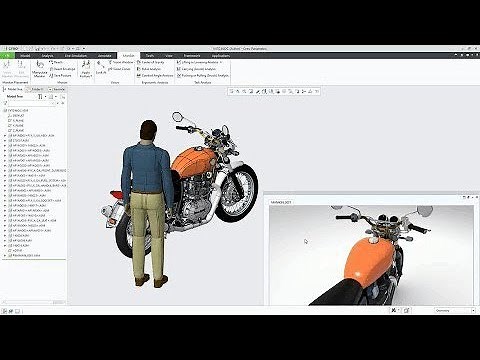Click the first status bar icon bottom left
The image size is (480, 360).
[4, 311]
